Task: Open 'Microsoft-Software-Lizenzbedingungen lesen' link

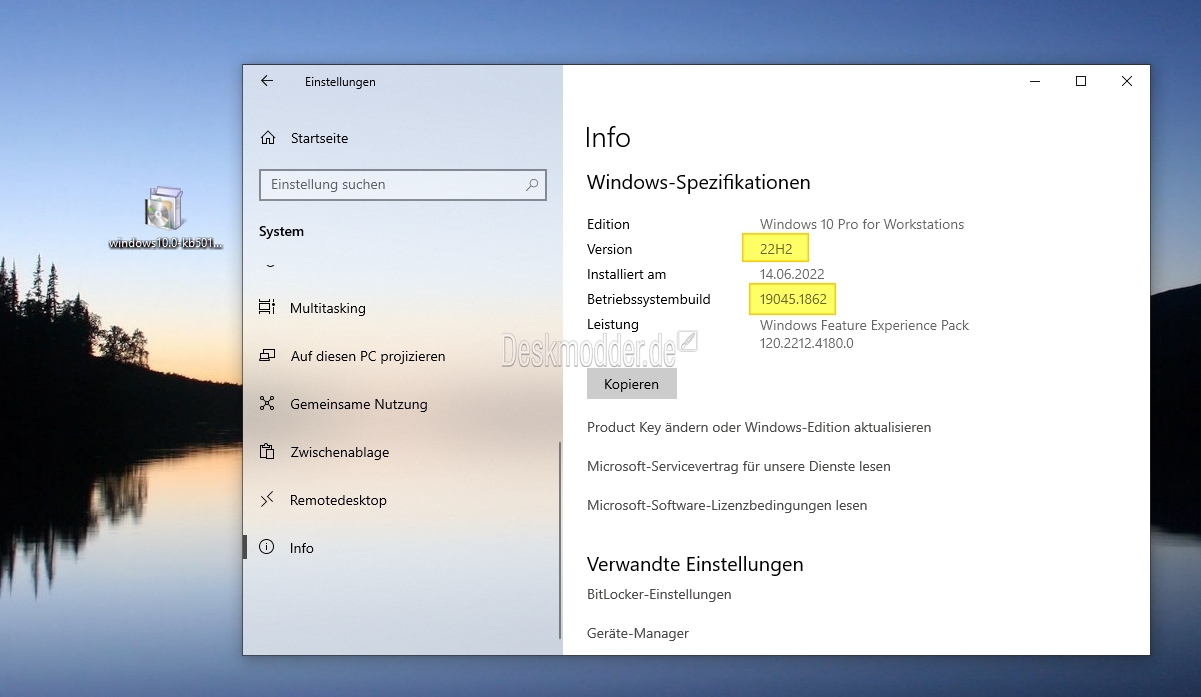Action: (x=727, y=505)
